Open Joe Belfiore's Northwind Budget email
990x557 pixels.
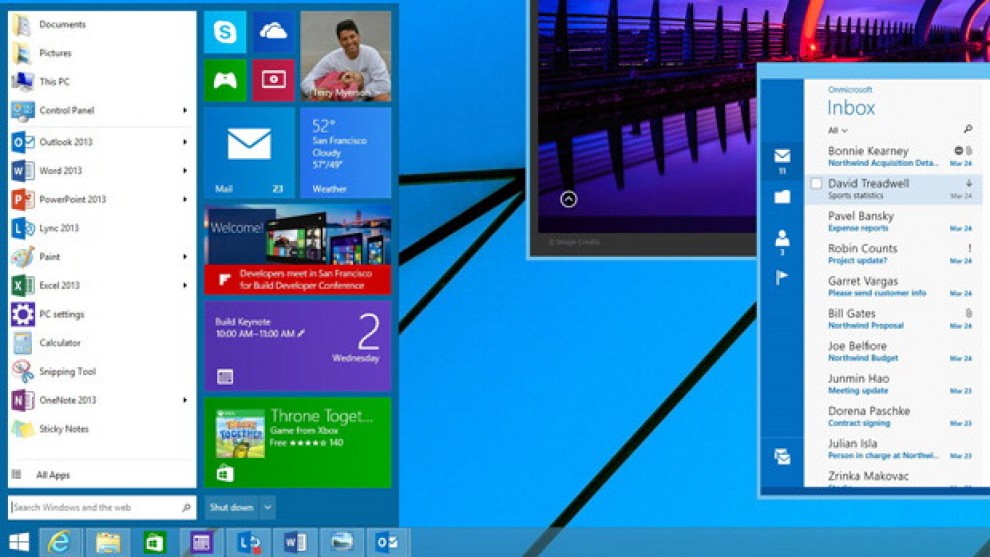(892, 351)
